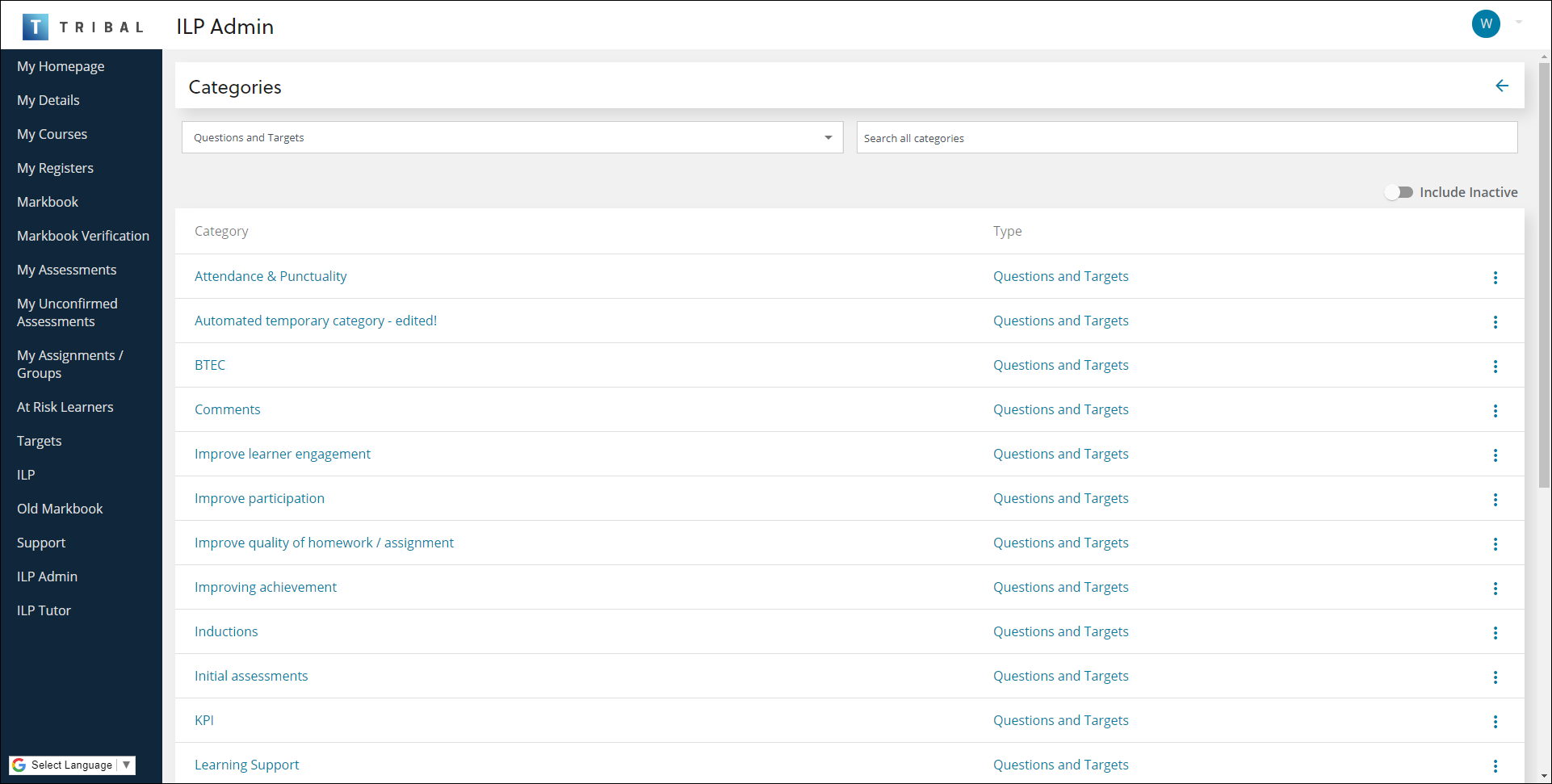Open Initial assessments category

pos(251,676)
